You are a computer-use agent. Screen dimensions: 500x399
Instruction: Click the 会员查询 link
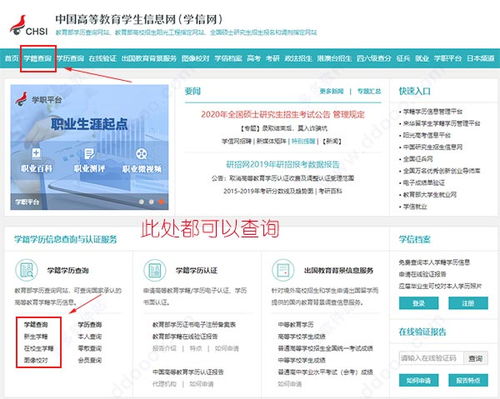[x=90, y=360]
